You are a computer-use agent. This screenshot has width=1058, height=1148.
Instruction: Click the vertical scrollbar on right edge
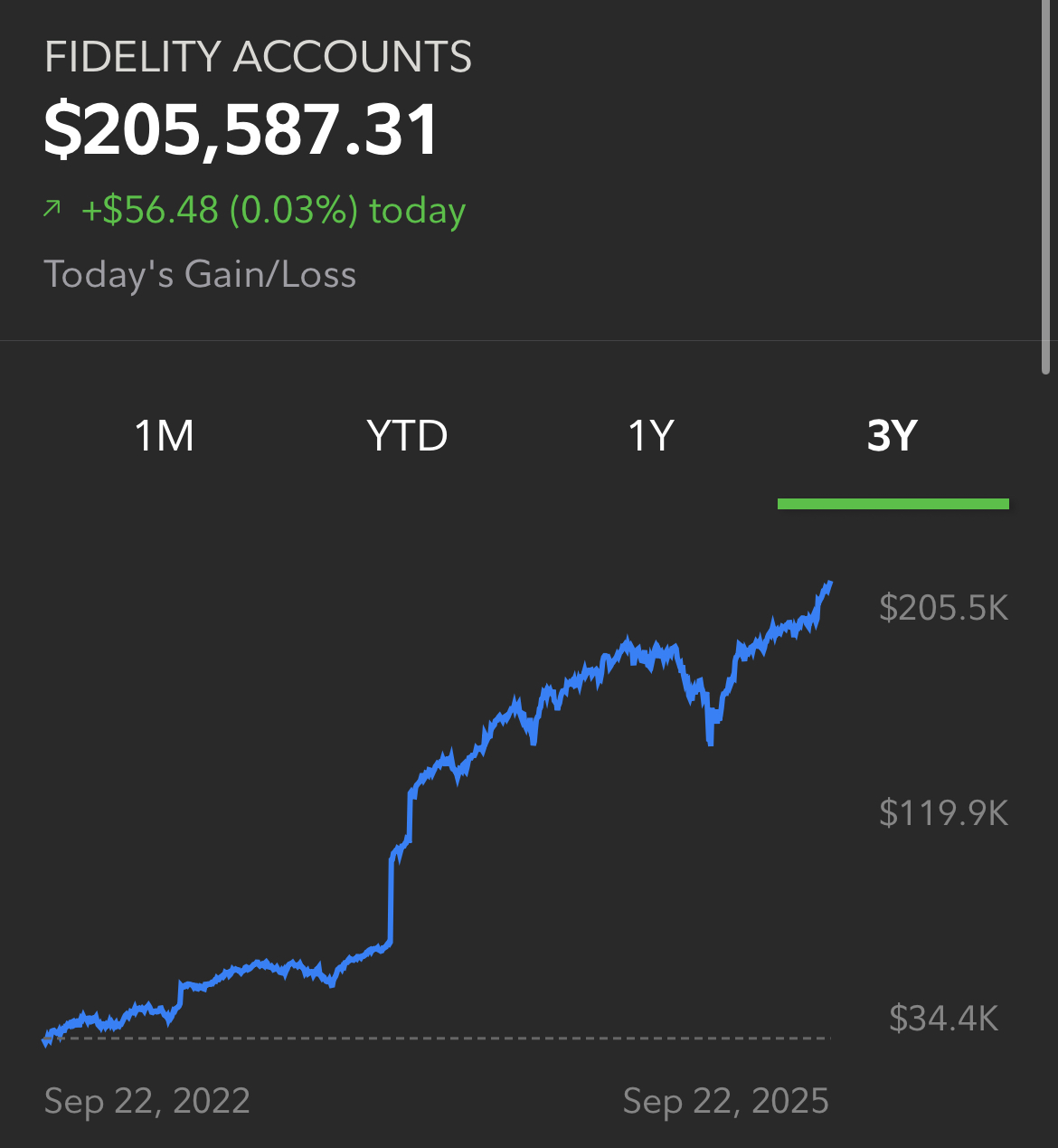pyautogui.click(x=1046, y=185)
